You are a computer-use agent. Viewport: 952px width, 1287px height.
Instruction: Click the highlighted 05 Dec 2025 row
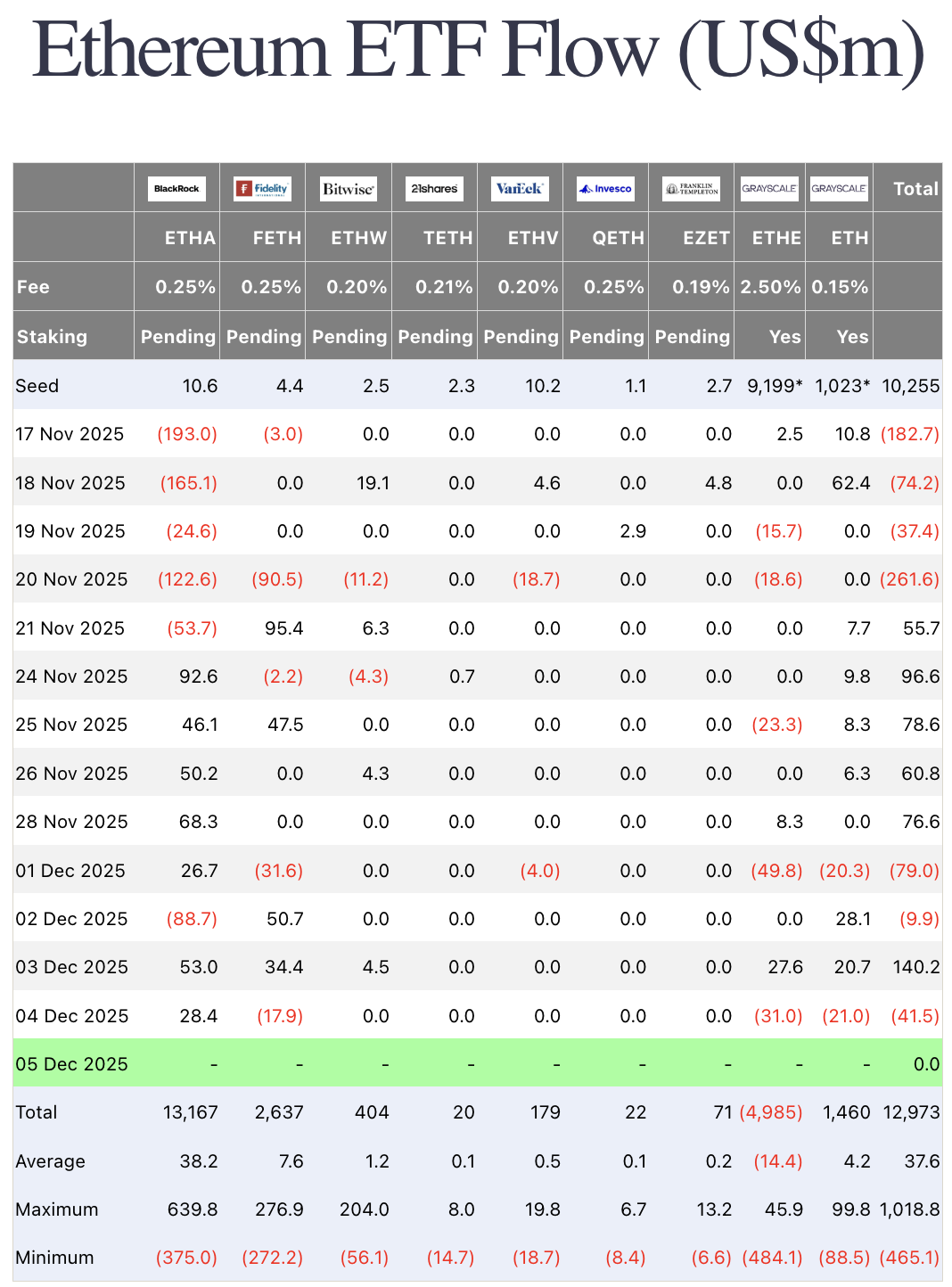[x=478, y=1063]
